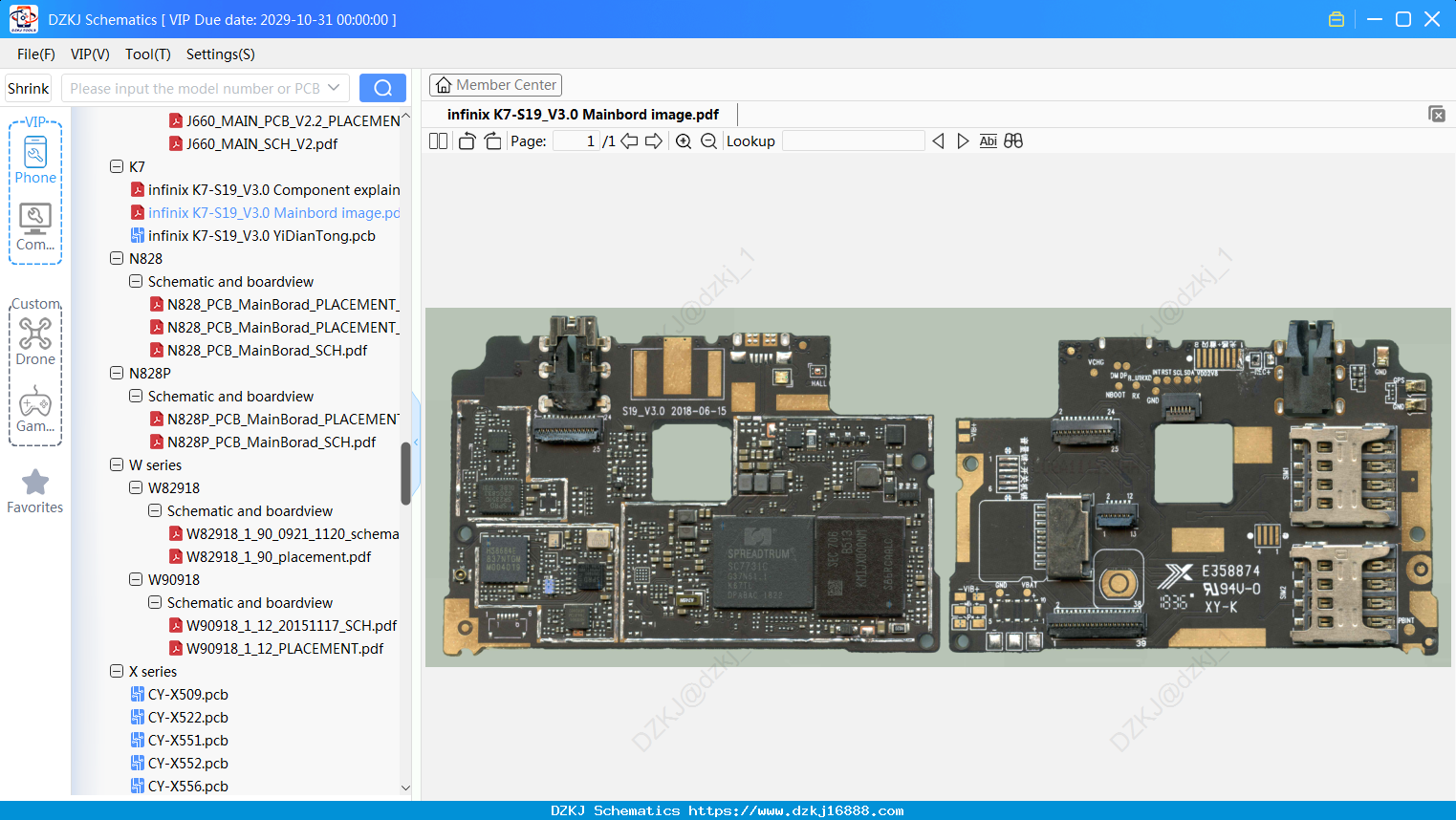Click the Lookup text field
This screenshot has height=820, width=1456.
click(854, 141)
